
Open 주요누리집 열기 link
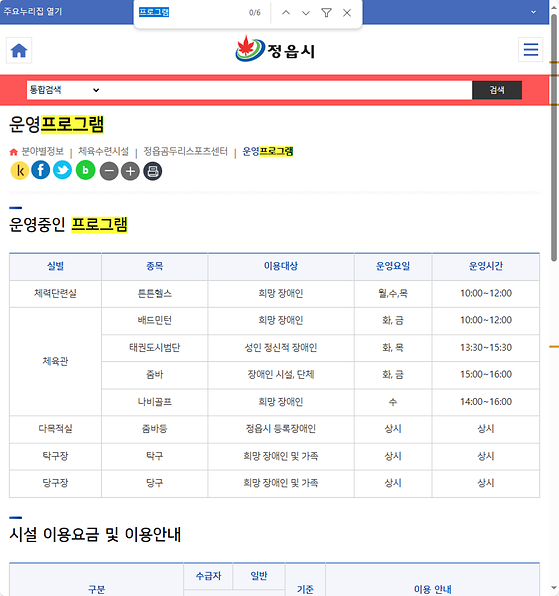(x=33, y=11)
